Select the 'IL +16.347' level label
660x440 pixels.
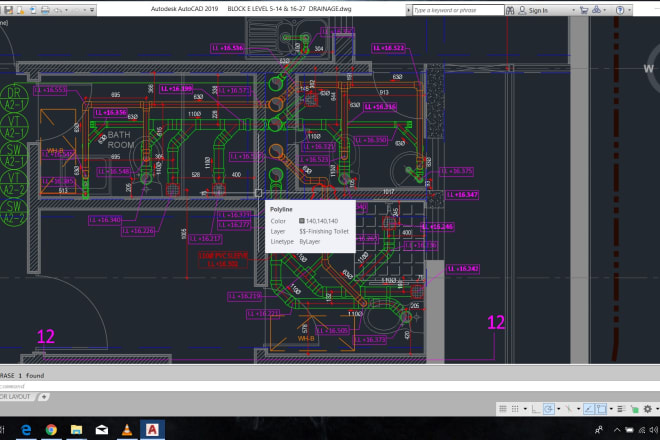(x=462, y=195)
